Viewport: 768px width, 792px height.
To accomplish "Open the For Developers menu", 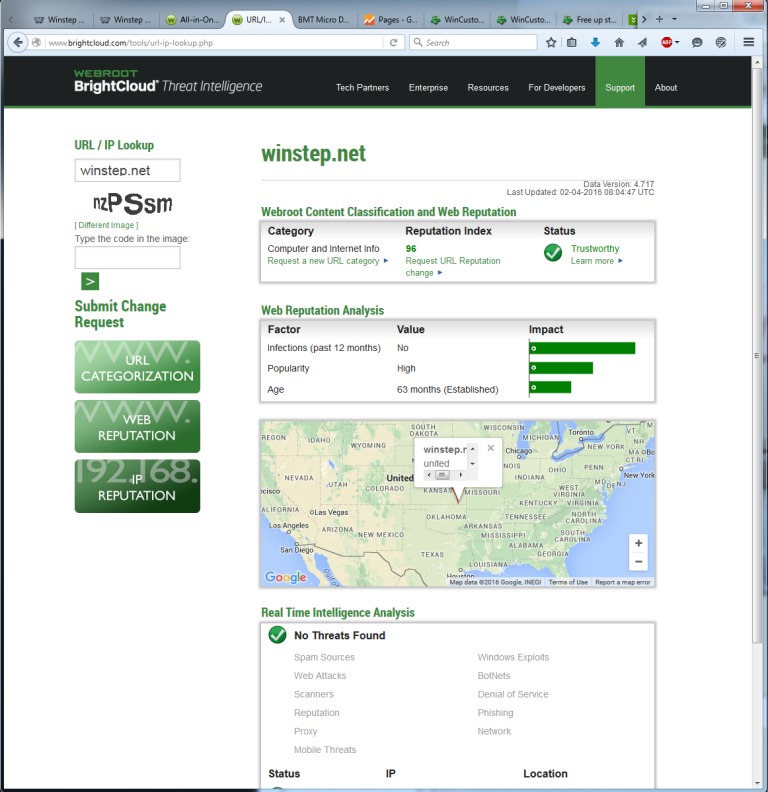I will pyautogui.click(x=557, y=87).
